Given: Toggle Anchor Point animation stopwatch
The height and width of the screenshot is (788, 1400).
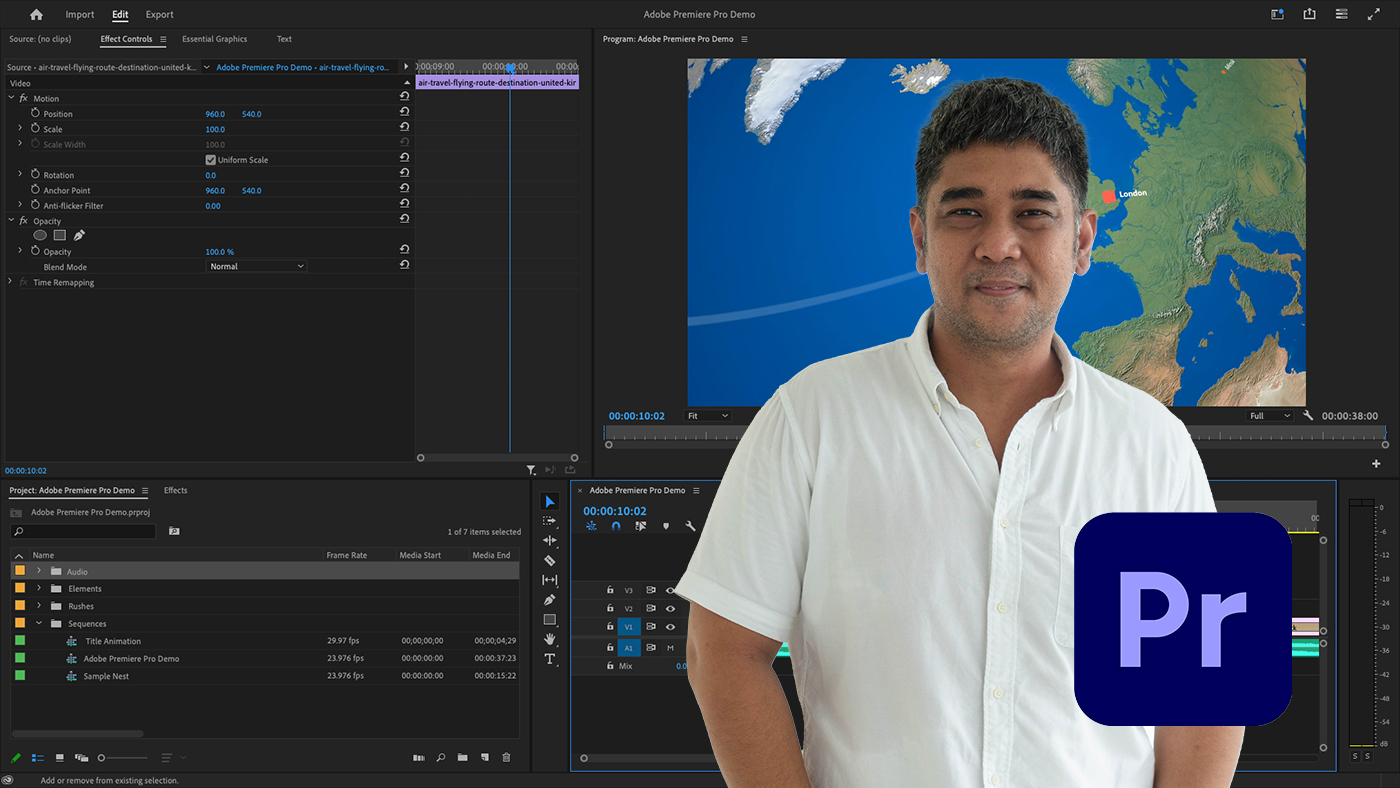Looking at the screenshot, I should [x=35, y=190].
